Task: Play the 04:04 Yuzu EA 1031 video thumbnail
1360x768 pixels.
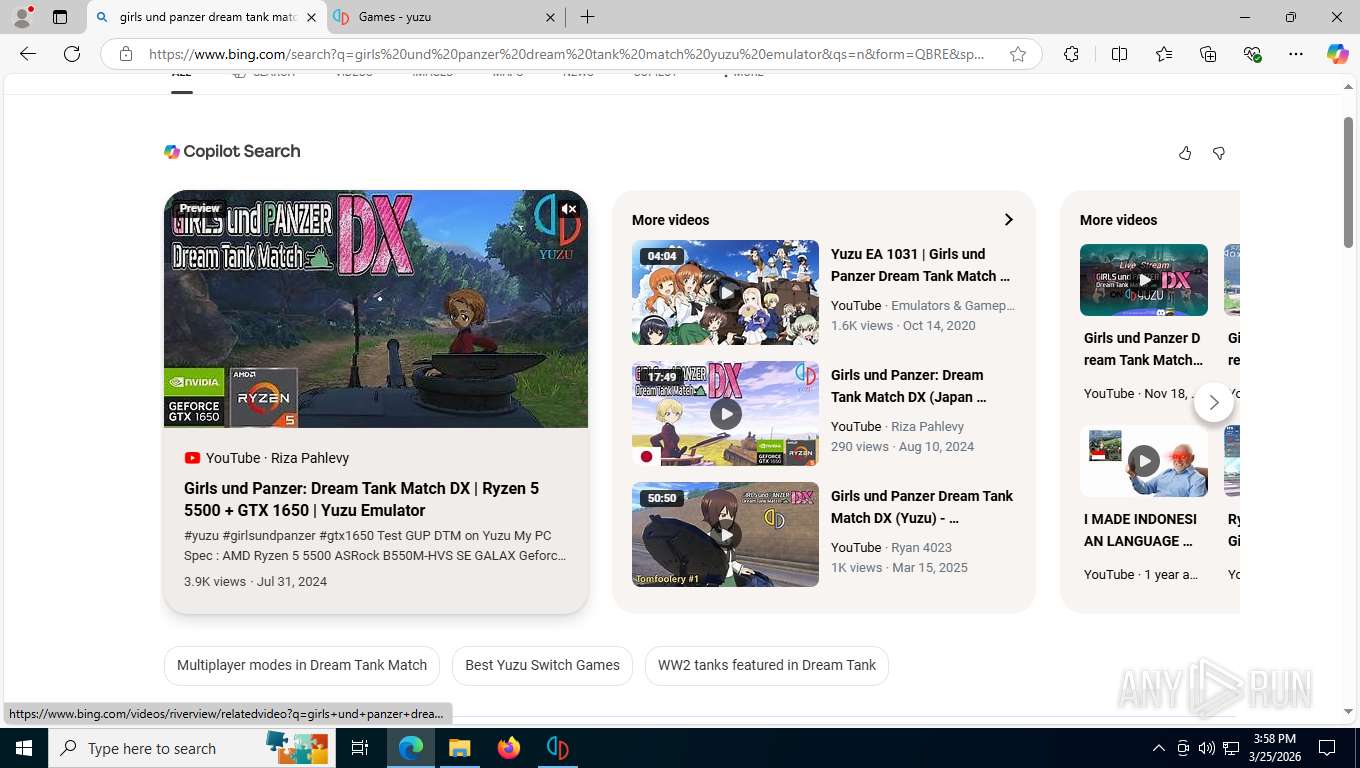Action: tap(725, 292)
